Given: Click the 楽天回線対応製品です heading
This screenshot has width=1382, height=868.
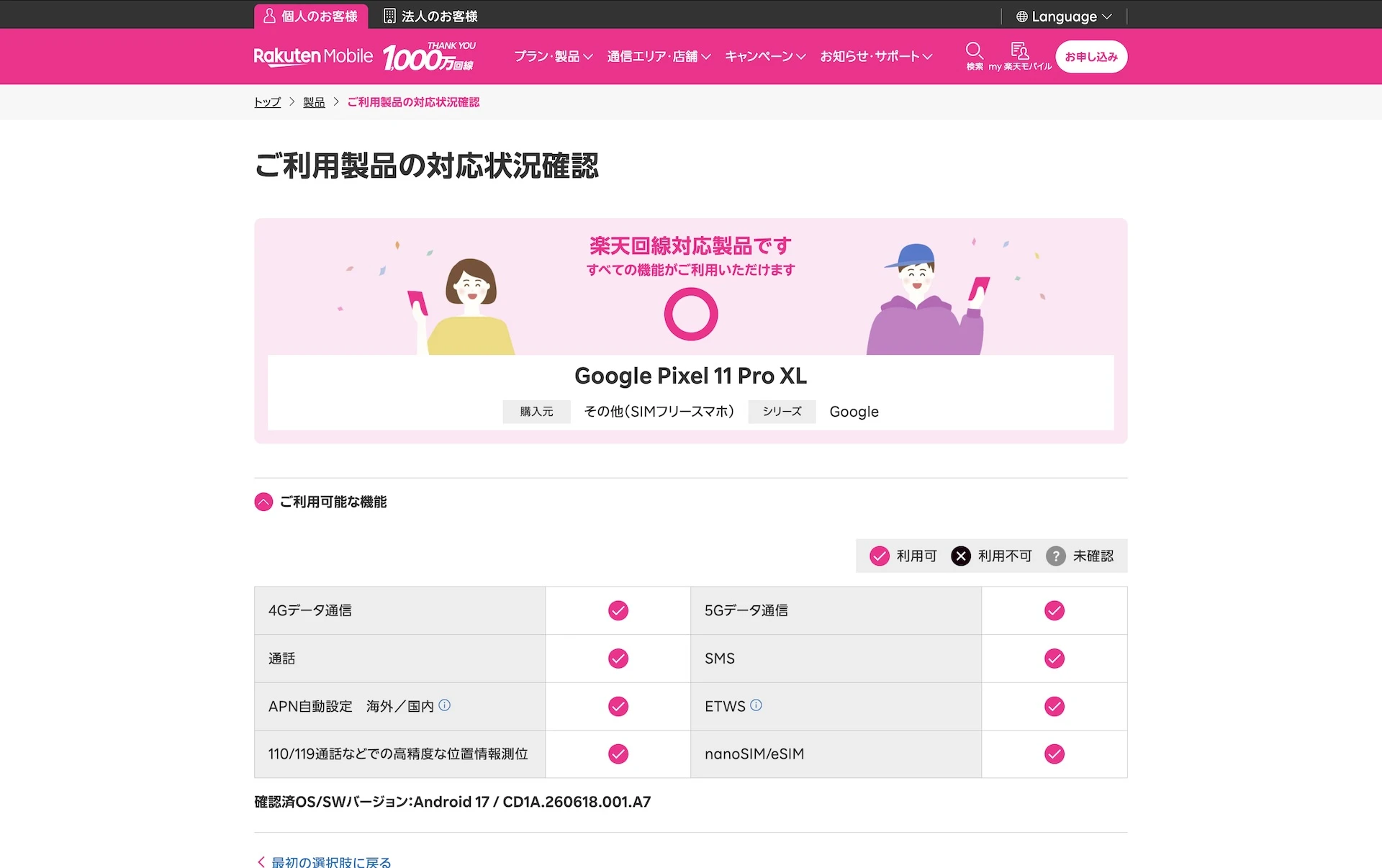Looking at the screenshot, I should pos(691,246).
